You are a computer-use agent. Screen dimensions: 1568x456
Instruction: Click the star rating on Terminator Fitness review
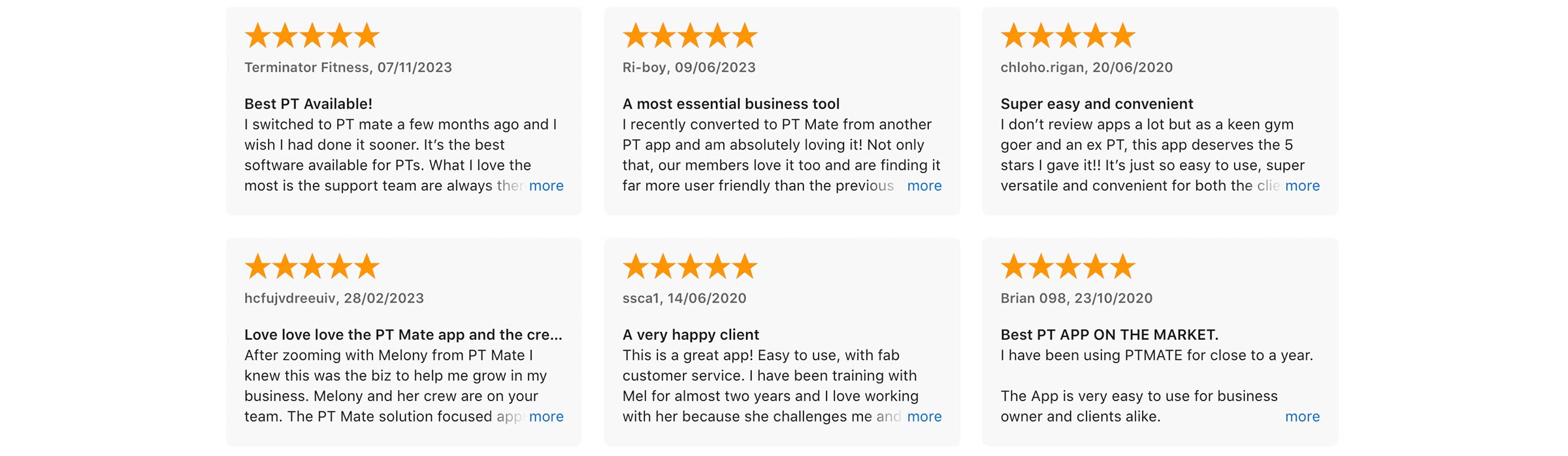click(x=312, y=35)
